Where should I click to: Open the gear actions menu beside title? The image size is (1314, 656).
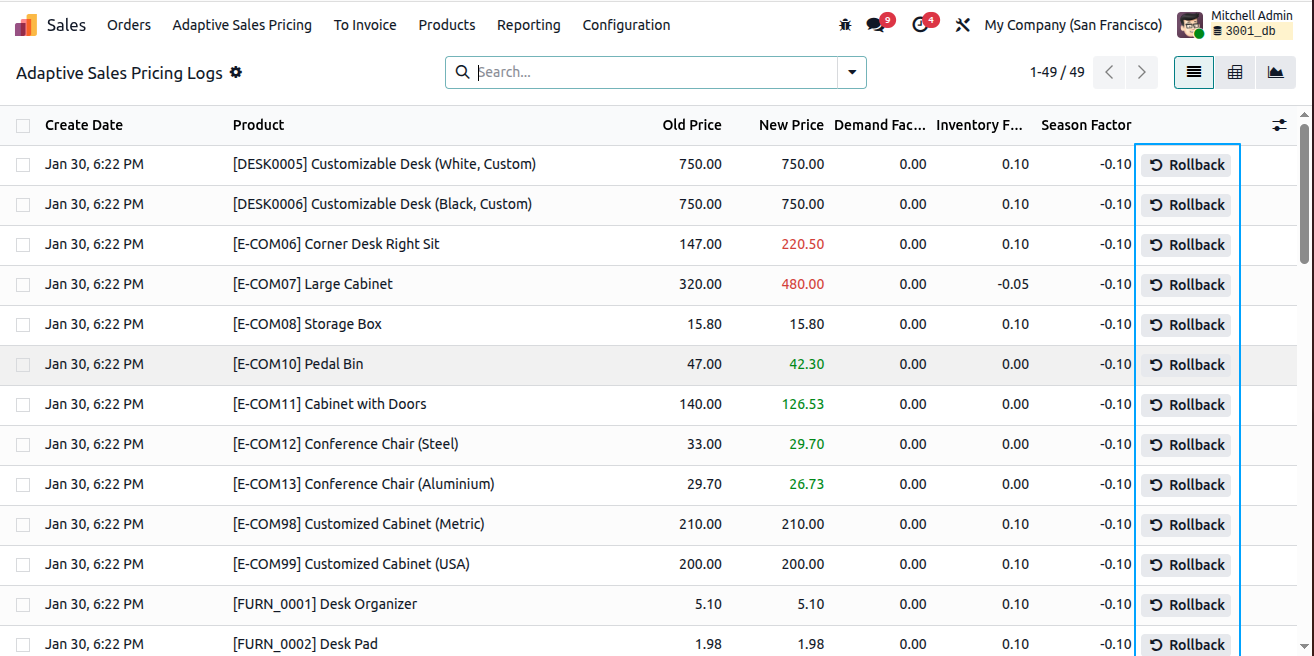[236, 72]
